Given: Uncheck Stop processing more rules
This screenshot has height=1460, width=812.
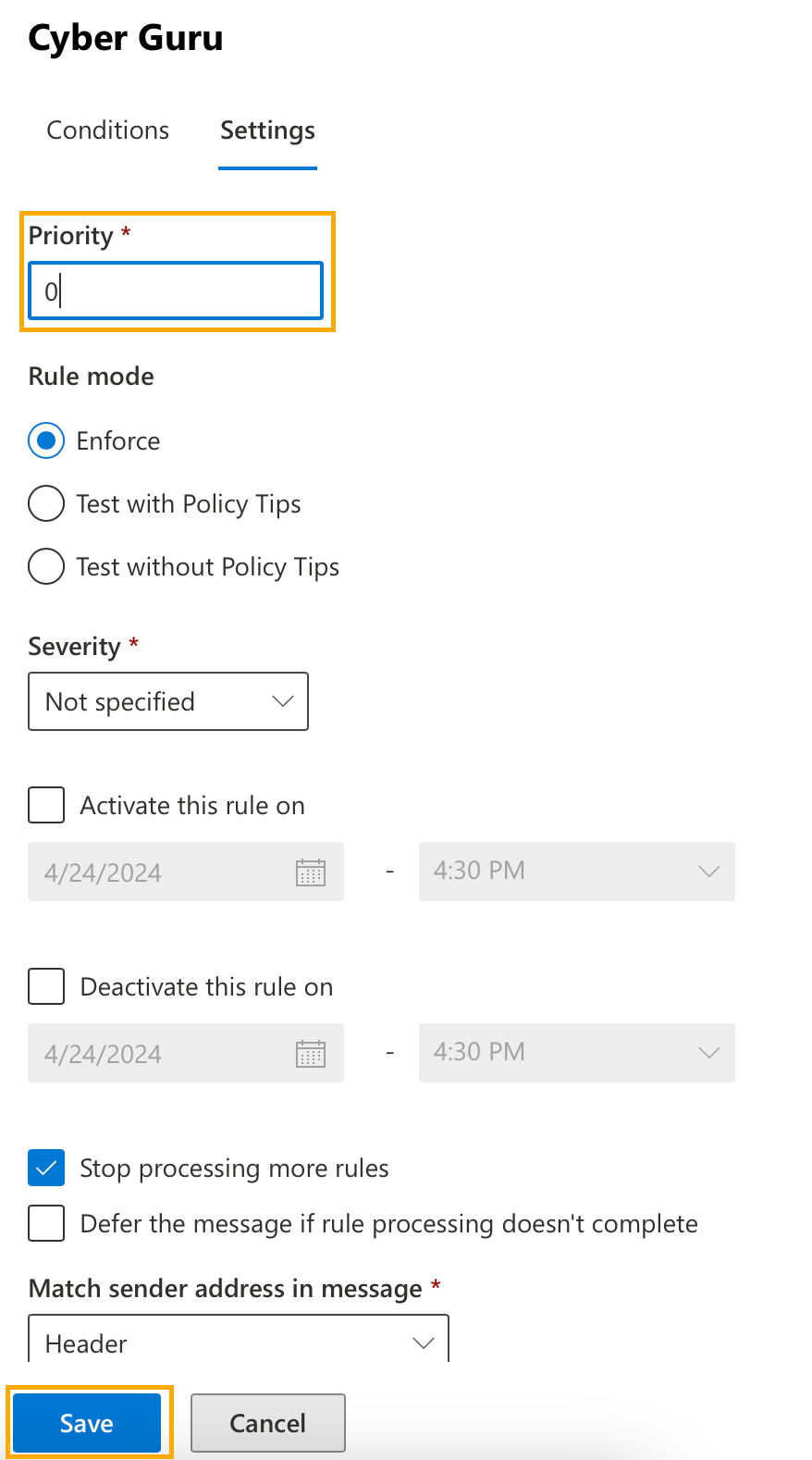Looking at the screenshot, I should pyautogui.click(x=45, y=1168).
